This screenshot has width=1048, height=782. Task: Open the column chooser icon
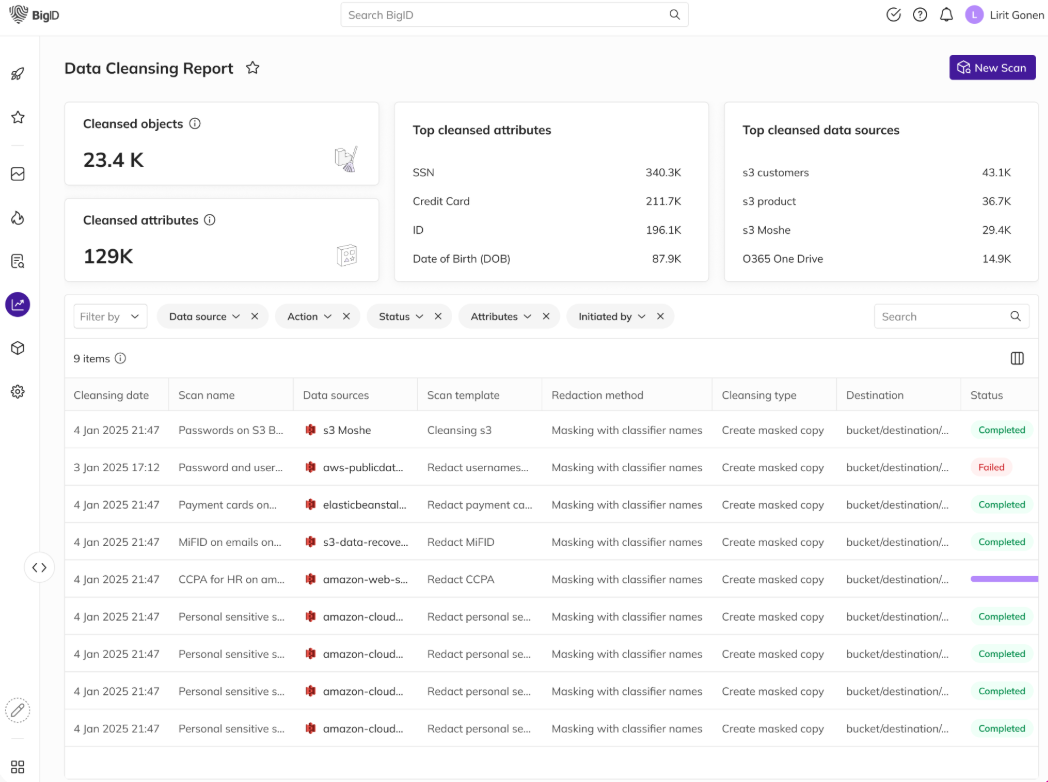1017,358
